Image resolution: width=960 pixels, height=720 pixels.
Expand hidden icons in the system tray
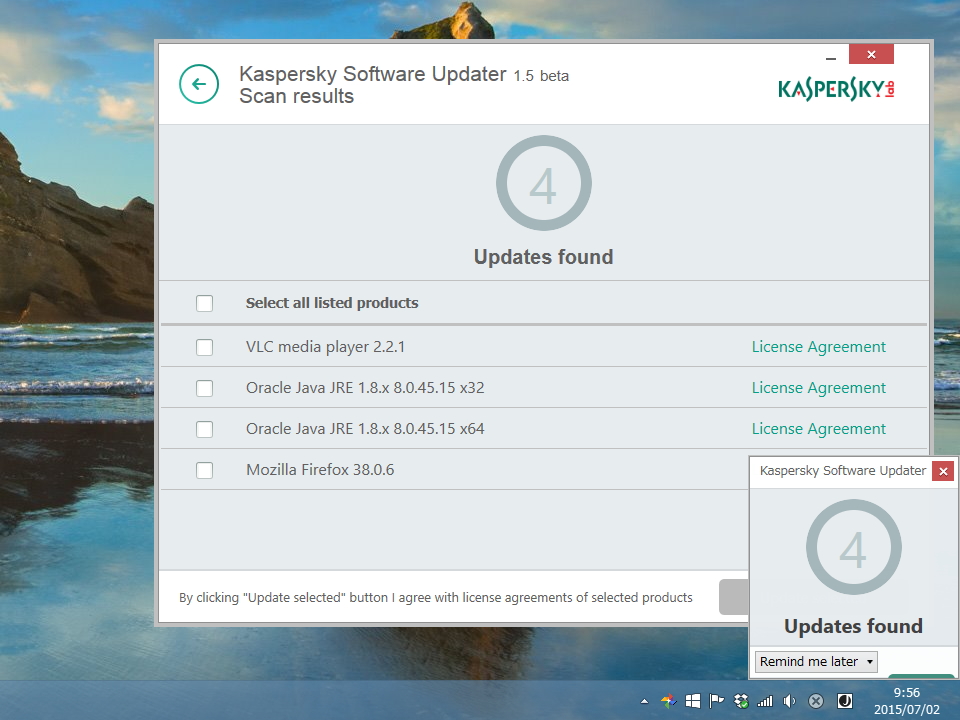644,700
